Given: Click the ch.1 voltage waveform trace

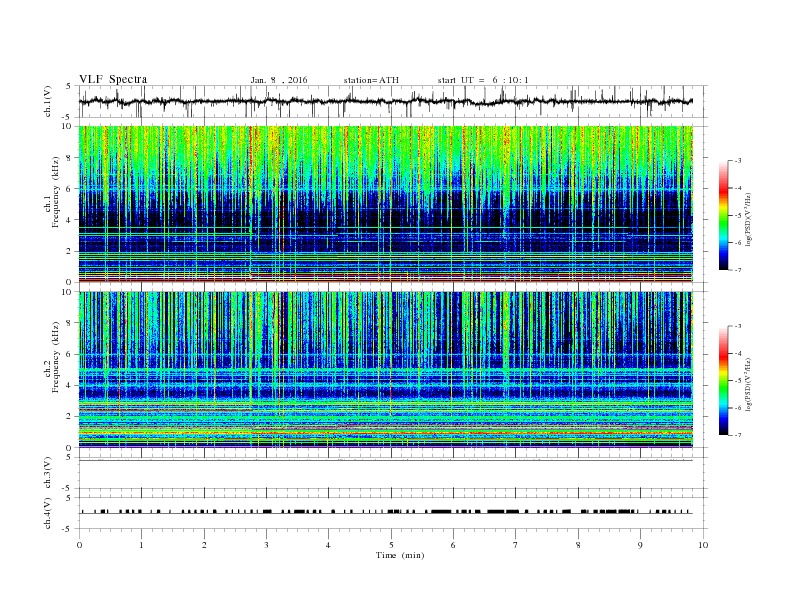Looking at the screenshot, I should coord(385,101).
